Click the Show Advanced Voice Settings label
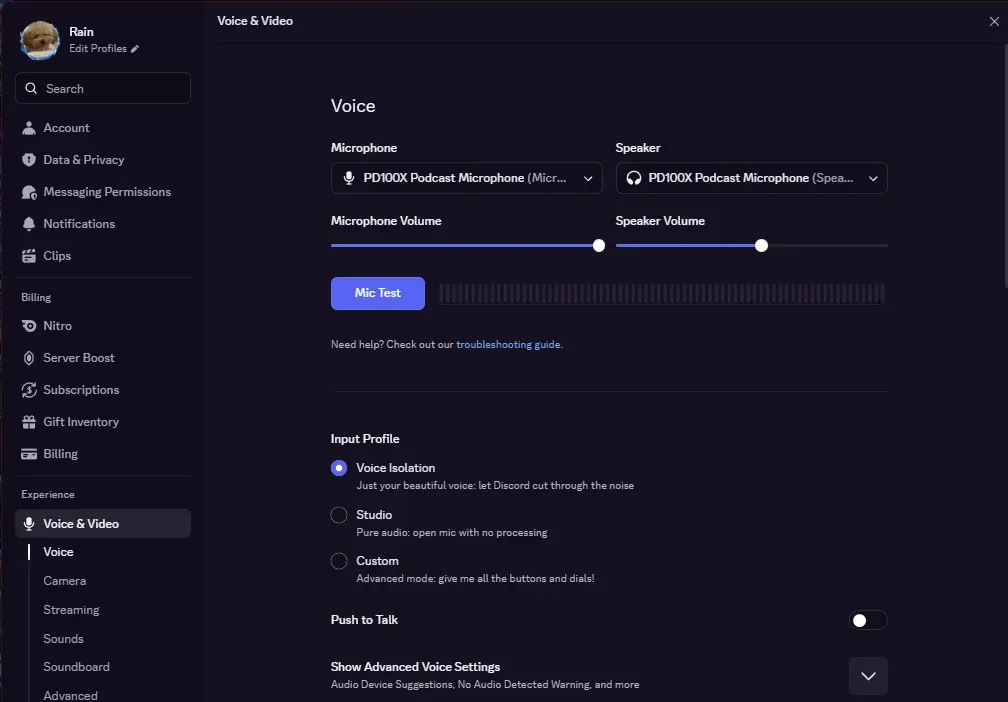The image size is (1008, 702). tap(415, 667)
